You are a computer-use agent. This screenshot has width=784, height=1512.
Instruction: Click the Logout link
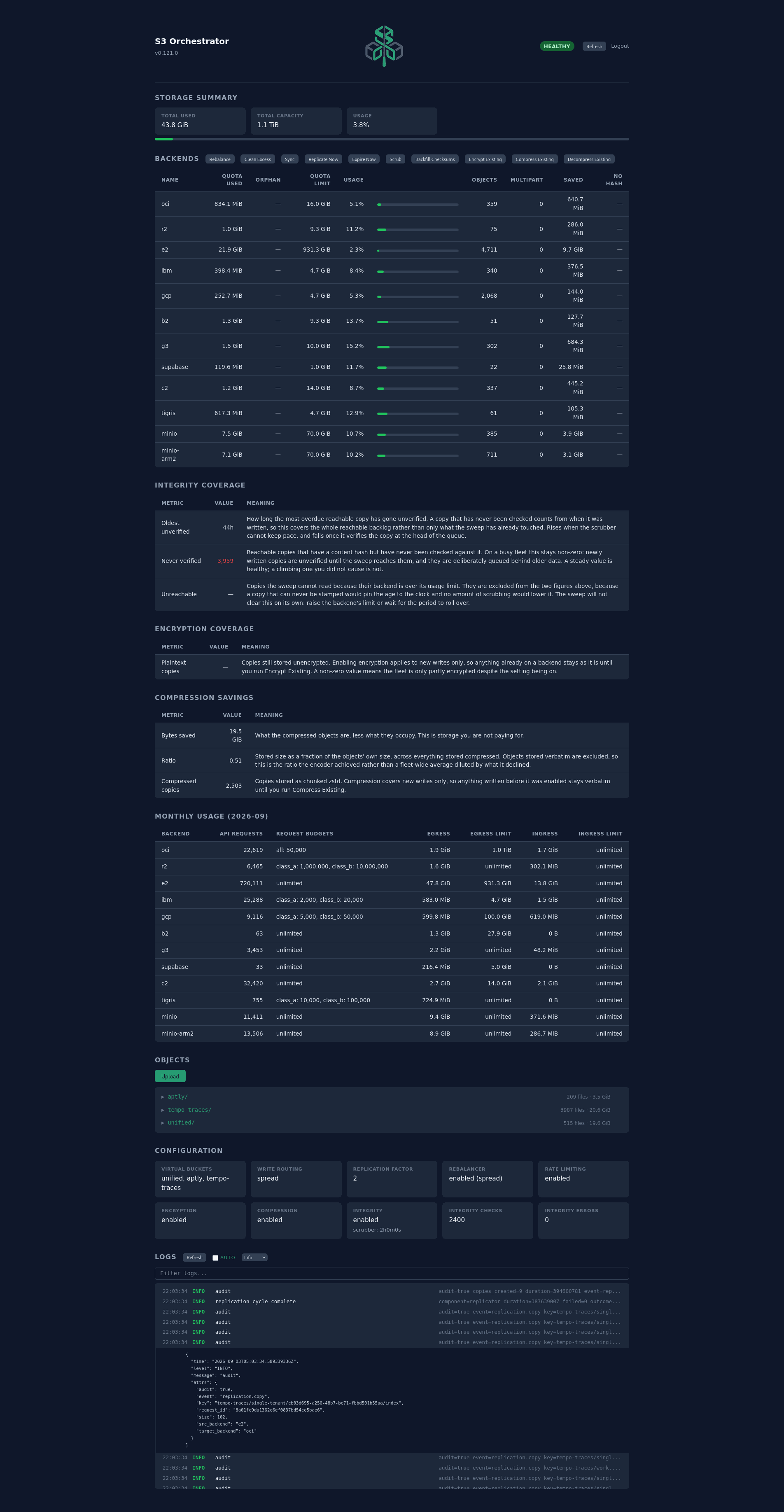(x=620, y=46)
